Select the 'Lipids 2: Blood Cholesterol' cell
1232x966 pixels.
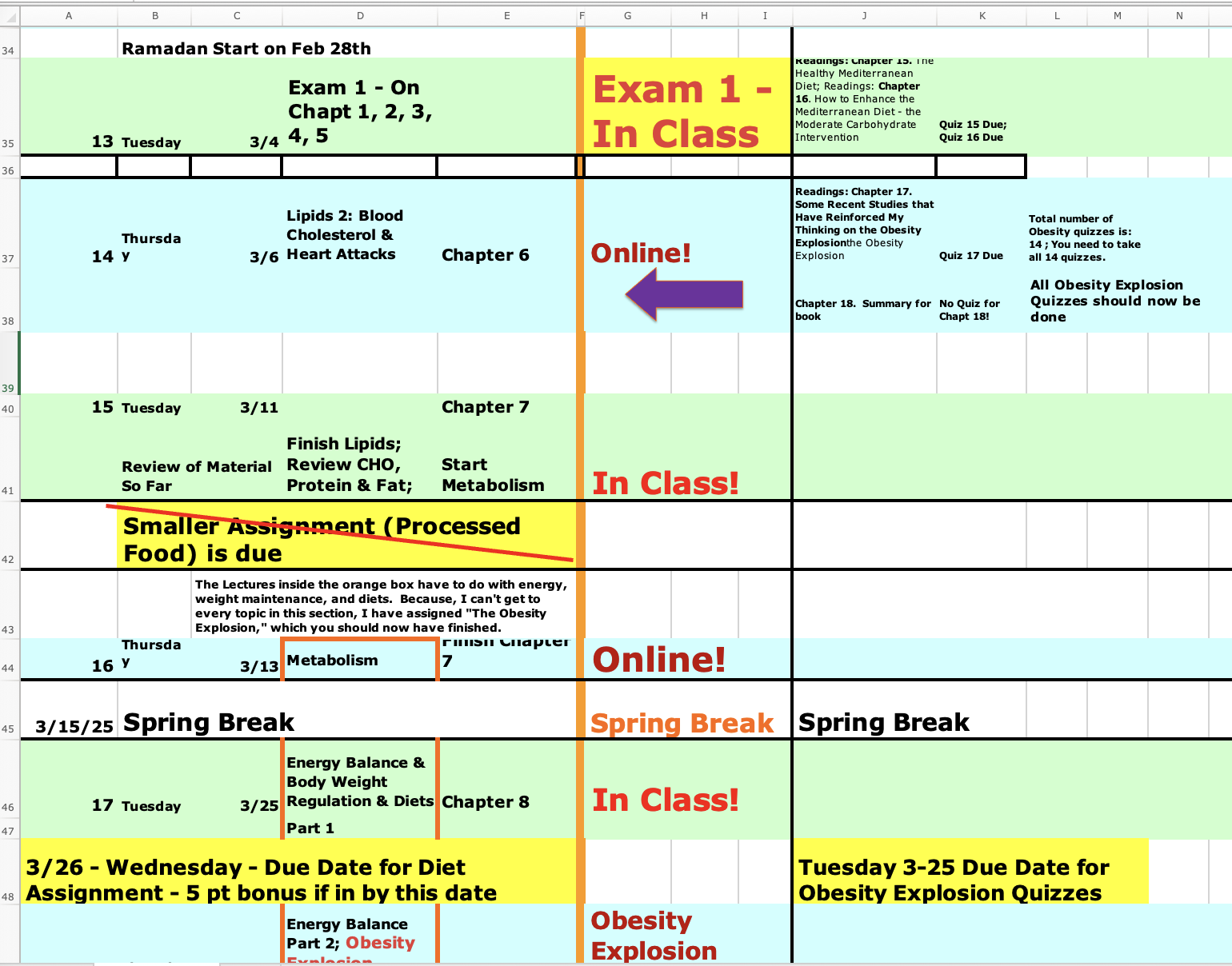click(345, 235)
